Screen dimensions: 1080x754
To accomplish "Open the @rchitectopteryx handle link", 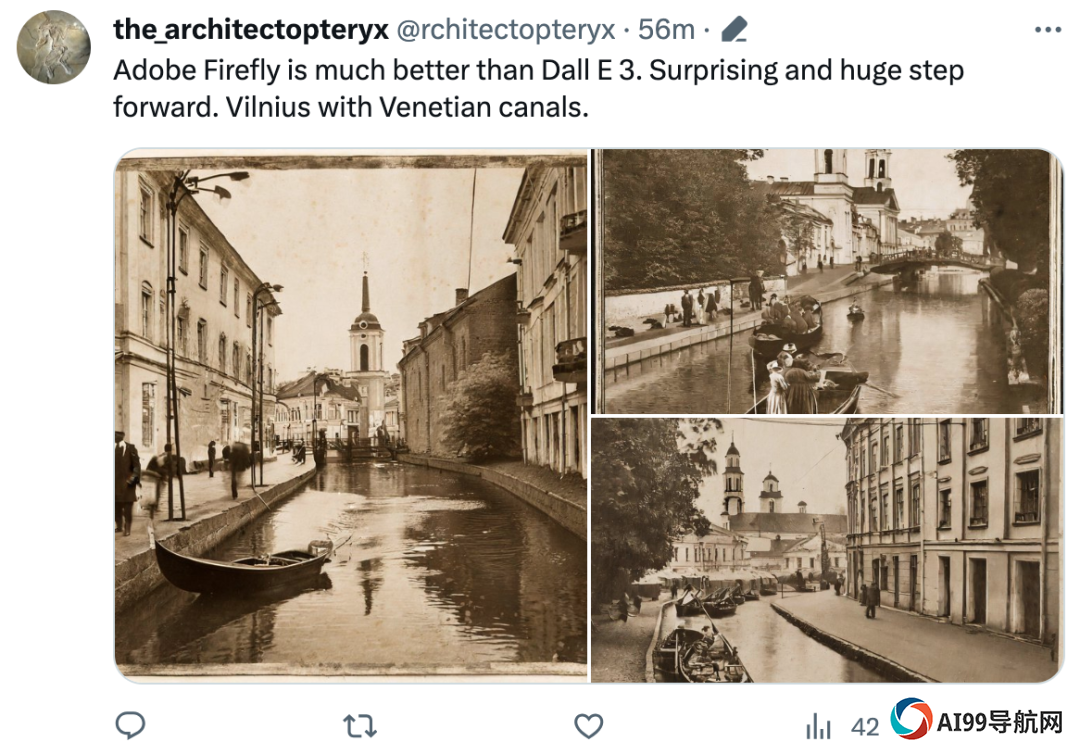I will (x=506, y=29).
